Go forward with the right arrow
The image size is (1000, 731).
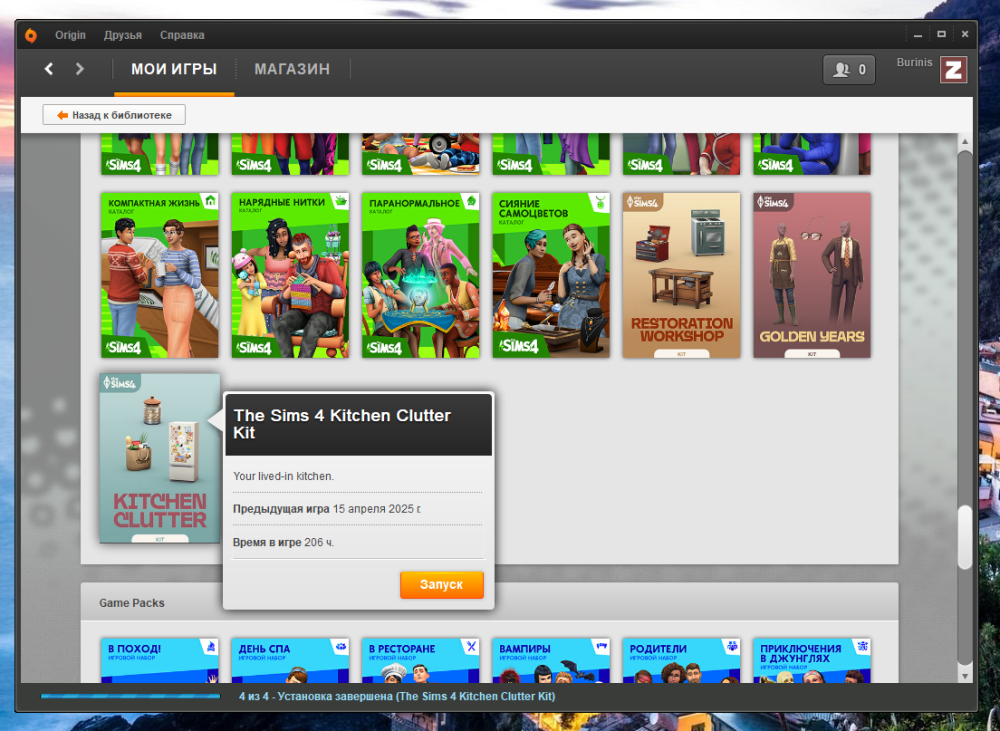[80, 69]
